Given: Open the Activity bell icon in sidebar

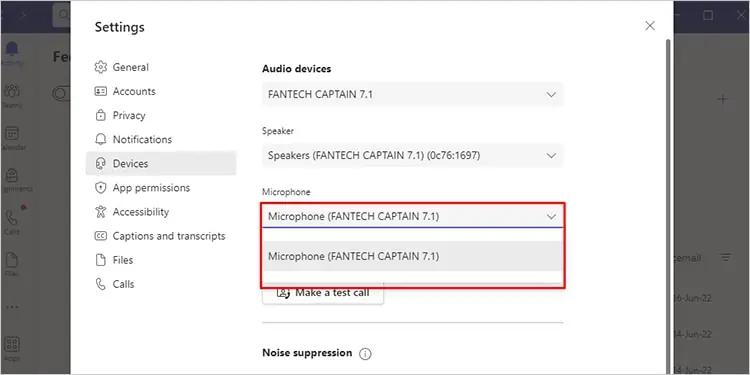Looking at the screenshot, I should (11, 49).
